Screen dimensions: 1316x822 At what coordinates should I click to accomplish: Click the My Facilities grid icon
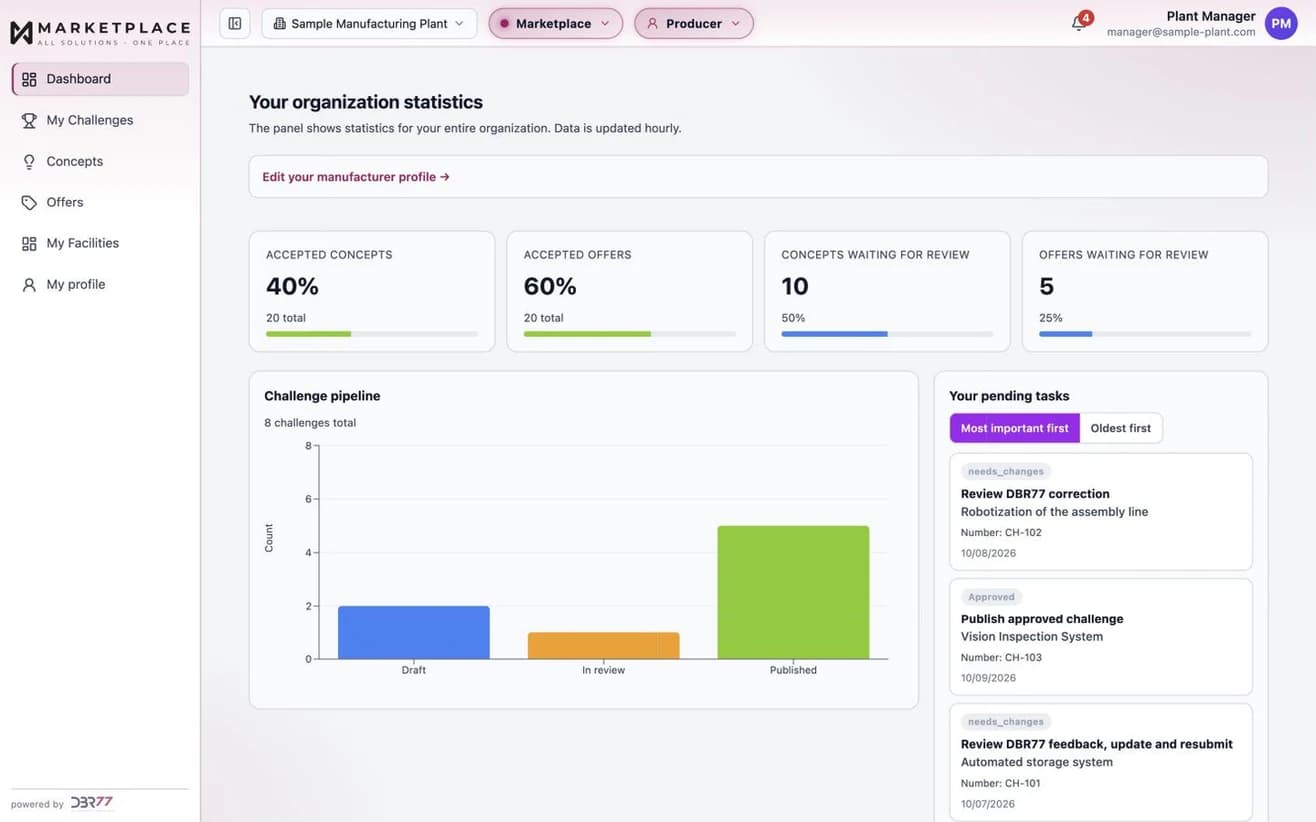point(29,243)
